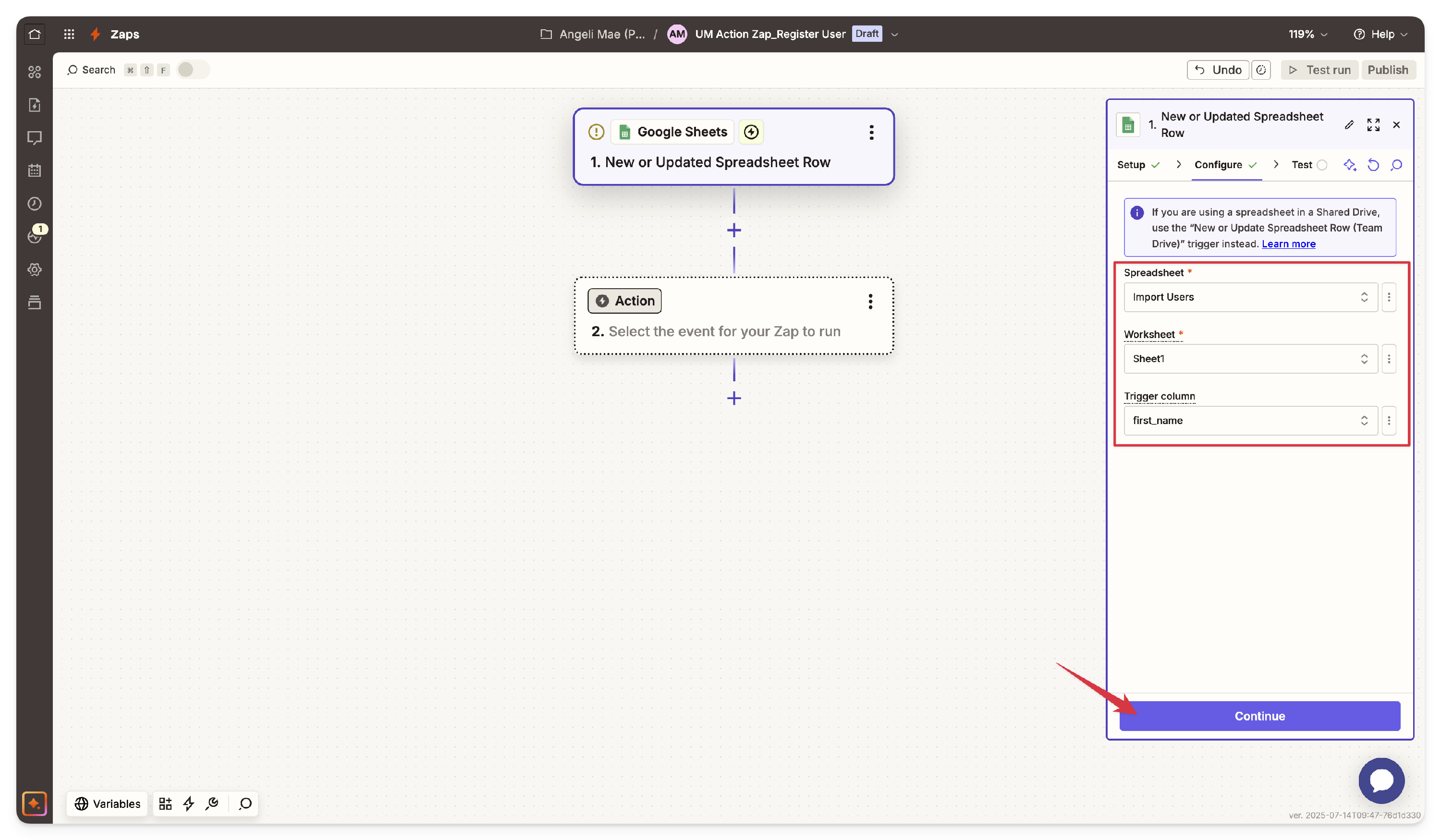Click the wrench tools icon in bottom toolbar

(x=212, y=803)
